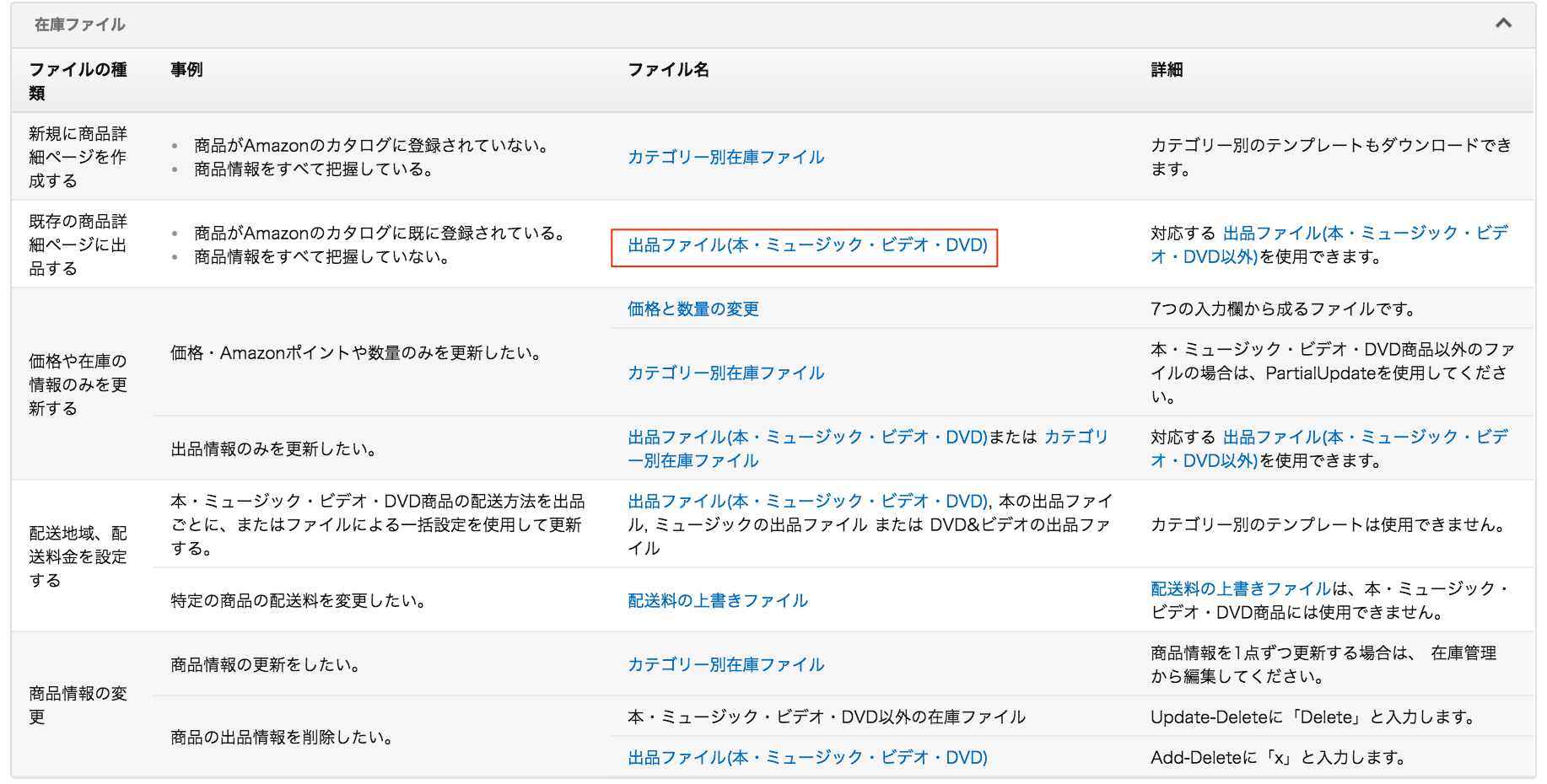Open 配送料の上書きファイル link in file name column
This screenshot has width=1547, height=784.
click(x=717, y=600)
